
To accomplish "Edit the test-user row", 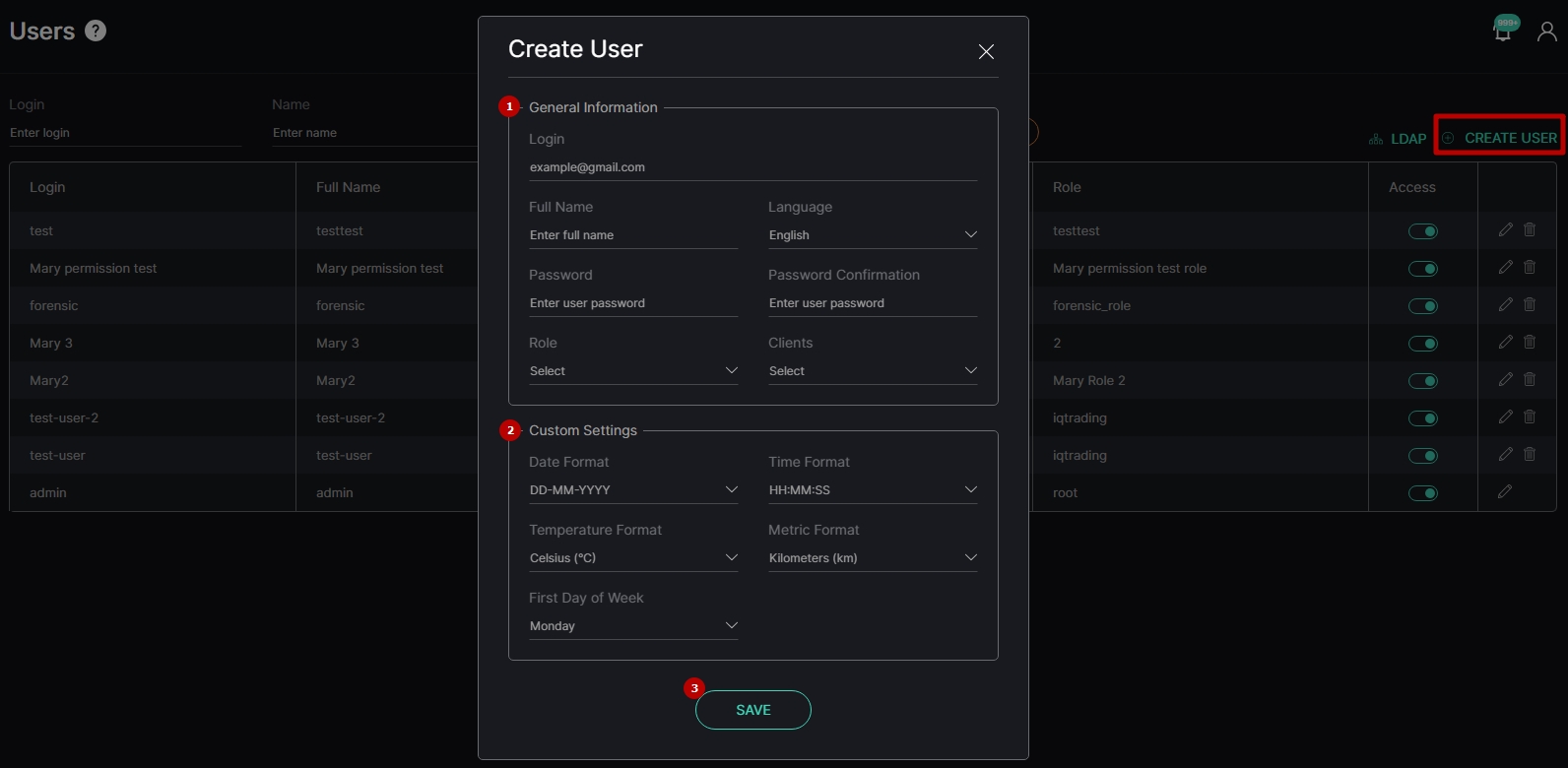I will (1505, 454).
